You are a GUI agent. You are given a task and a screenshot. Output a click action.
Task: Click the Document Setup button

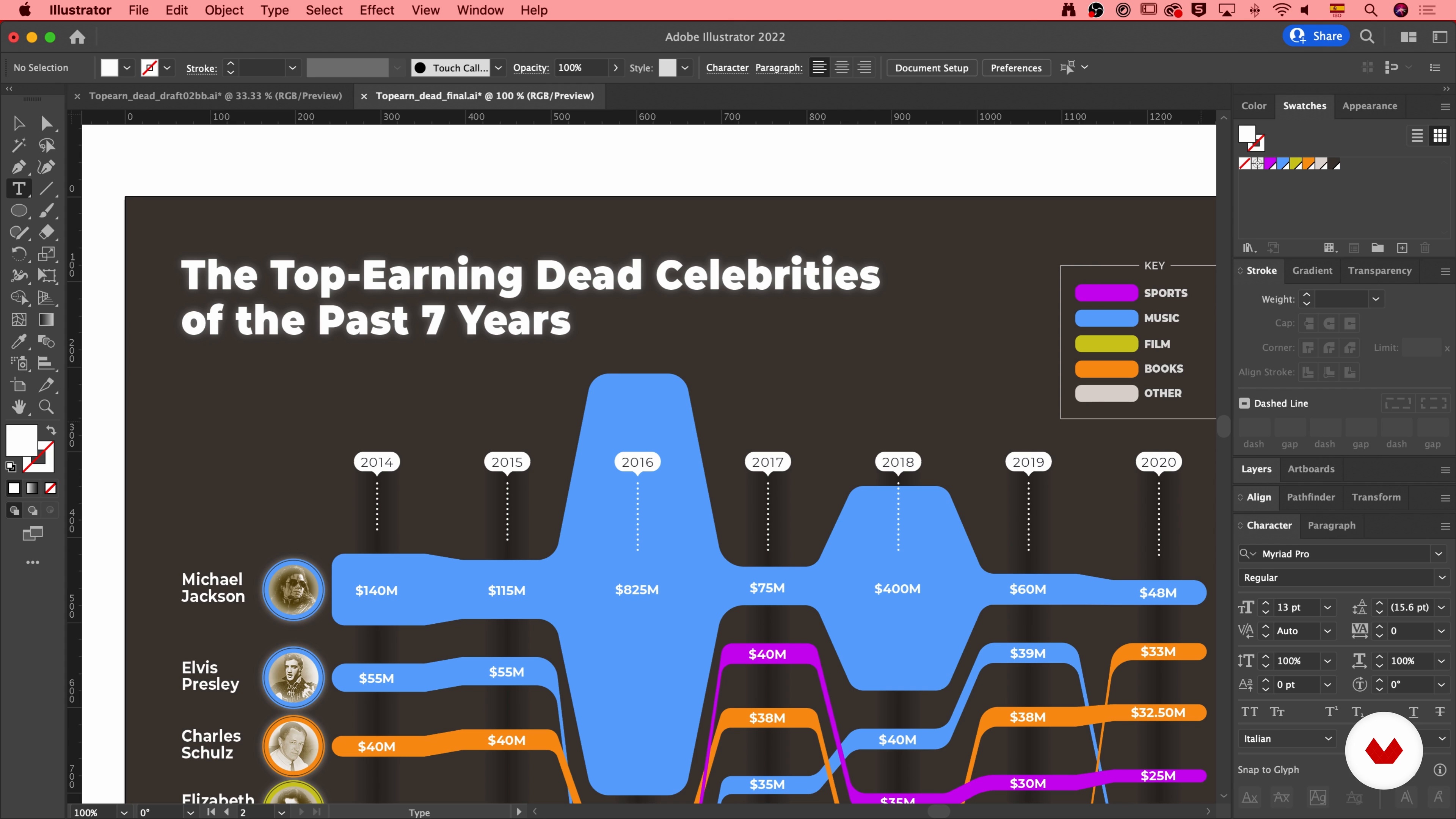932,68
